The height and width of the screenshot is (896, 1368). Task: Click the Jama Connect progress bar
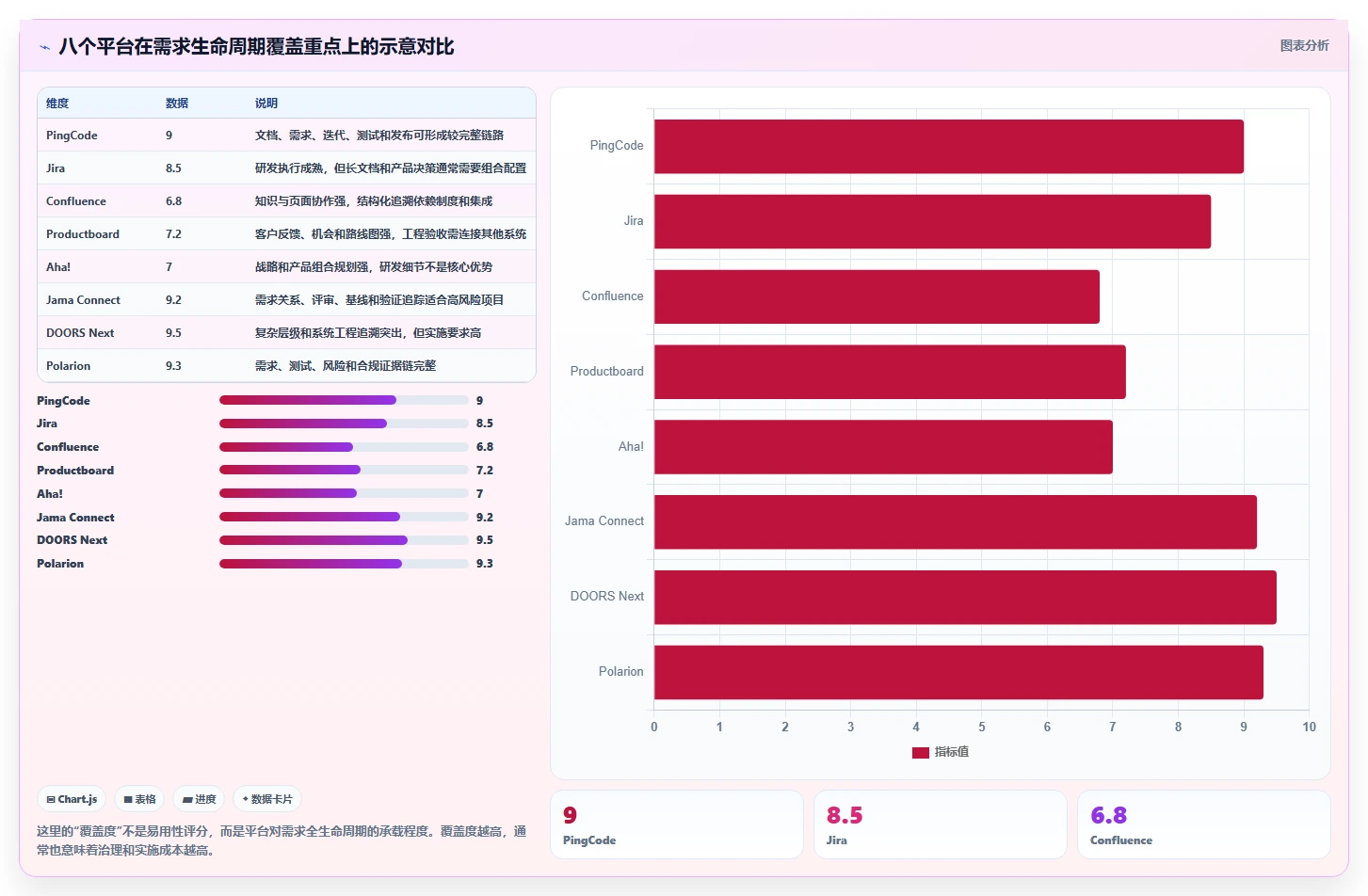pos(344,517)
